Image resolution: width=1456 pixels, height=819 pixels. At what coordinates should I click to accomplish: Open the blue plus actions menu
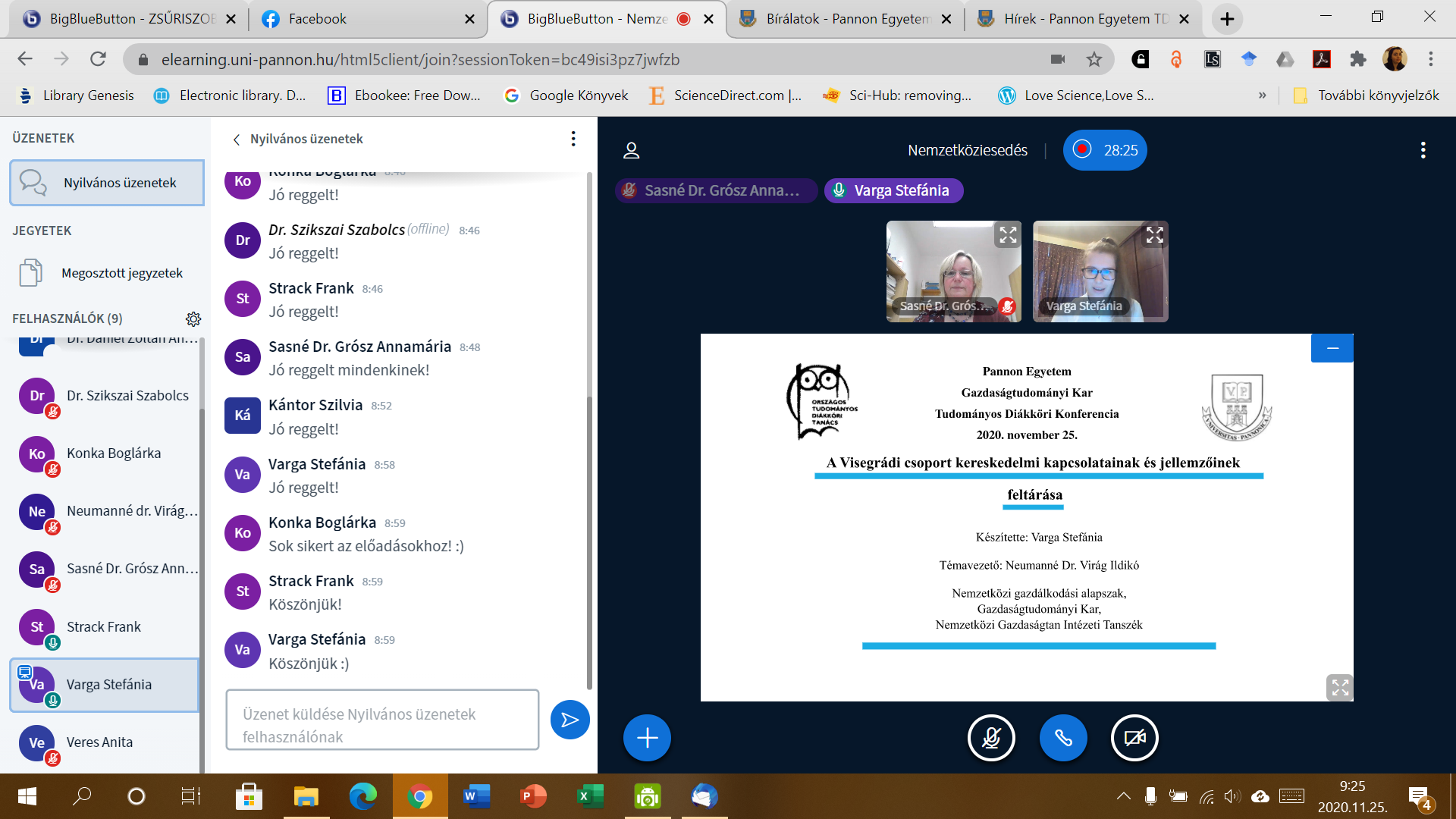[647, 737]
